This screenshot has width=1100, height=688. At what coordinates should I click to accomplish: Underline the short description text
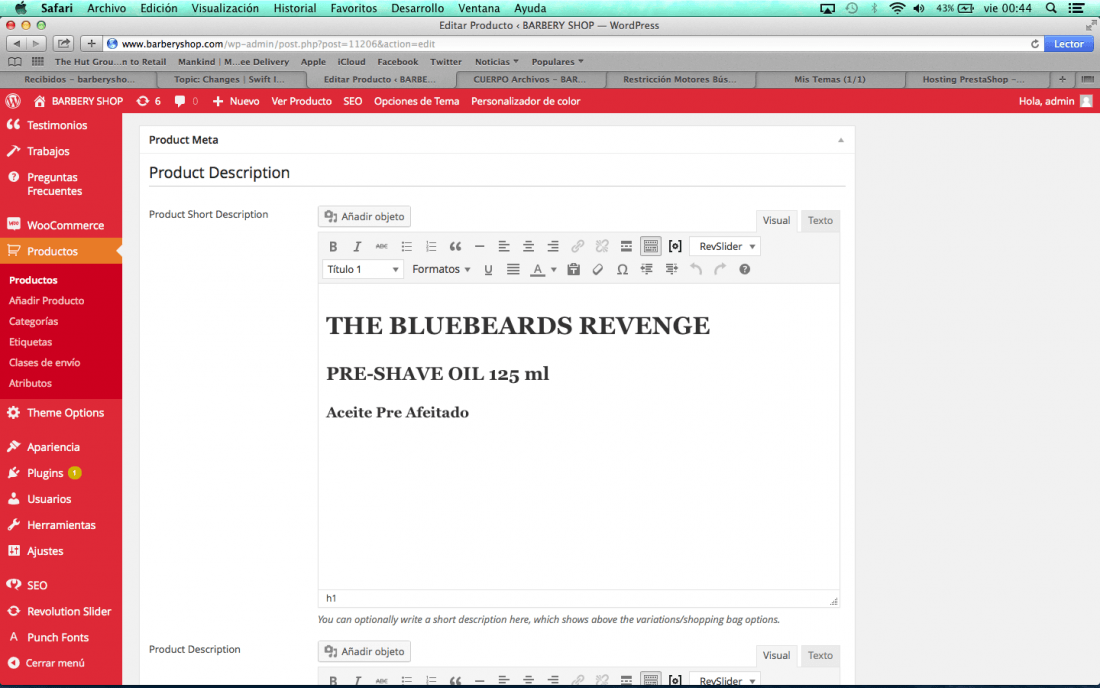(488, 269)
